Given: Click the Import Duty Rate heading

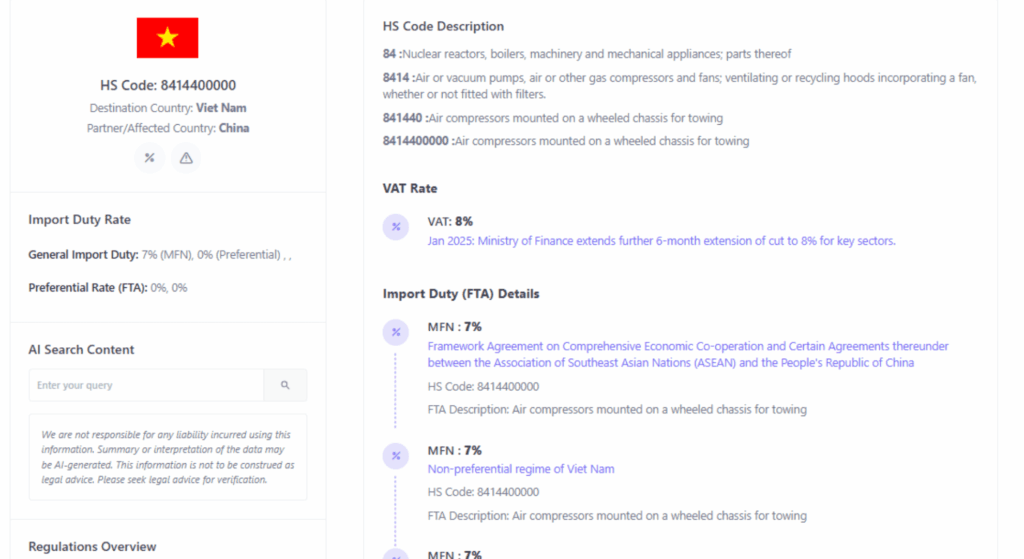Looking at the screenshot, I should [x=79, y=220].
